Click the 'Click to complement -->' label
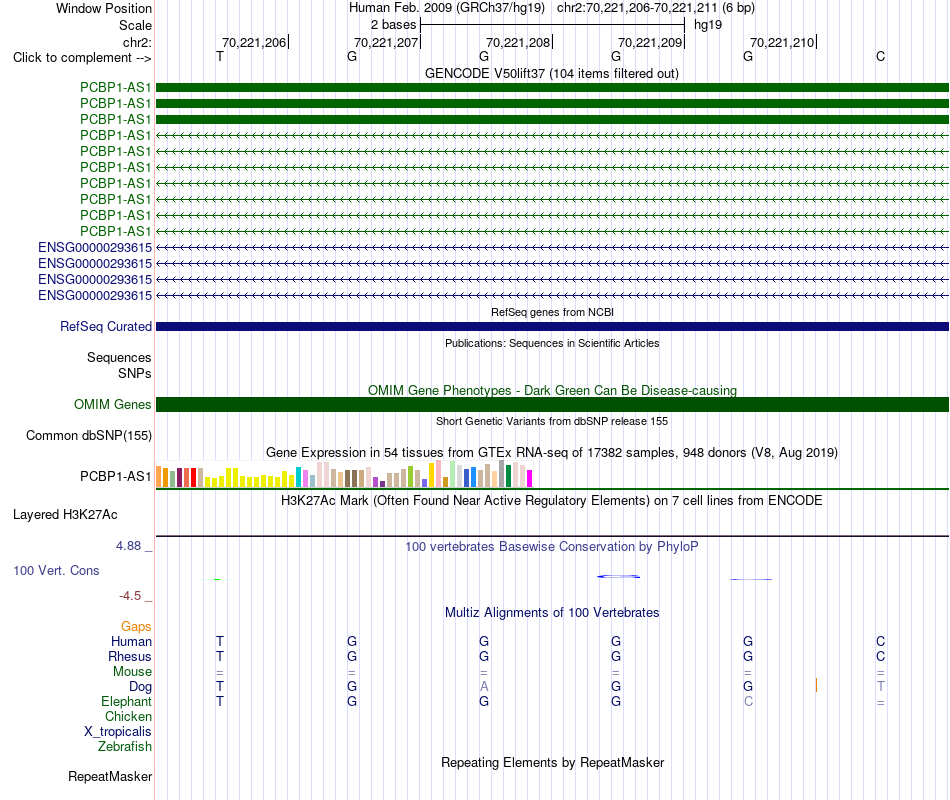This screenshot has height=800, width=950. pyautogui.click(x=82, y=58)
